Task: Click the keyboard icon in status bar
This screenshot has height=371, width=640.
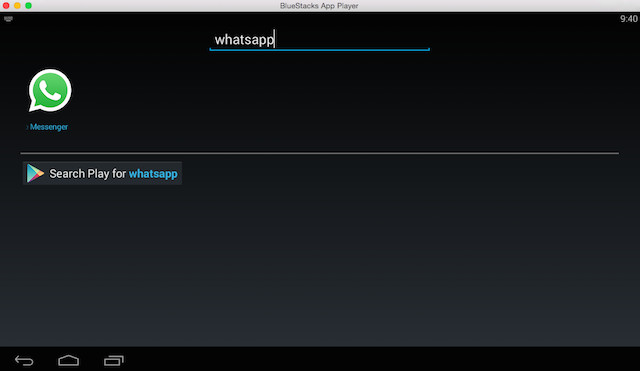Action: click(8, 19)
